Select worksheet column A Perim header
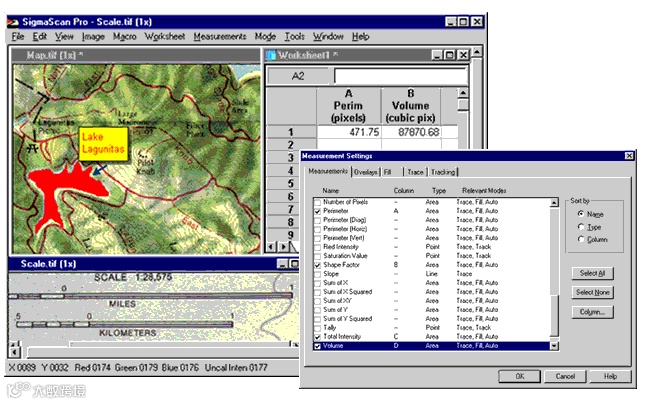648x404 pixels. tap(348, 106)
